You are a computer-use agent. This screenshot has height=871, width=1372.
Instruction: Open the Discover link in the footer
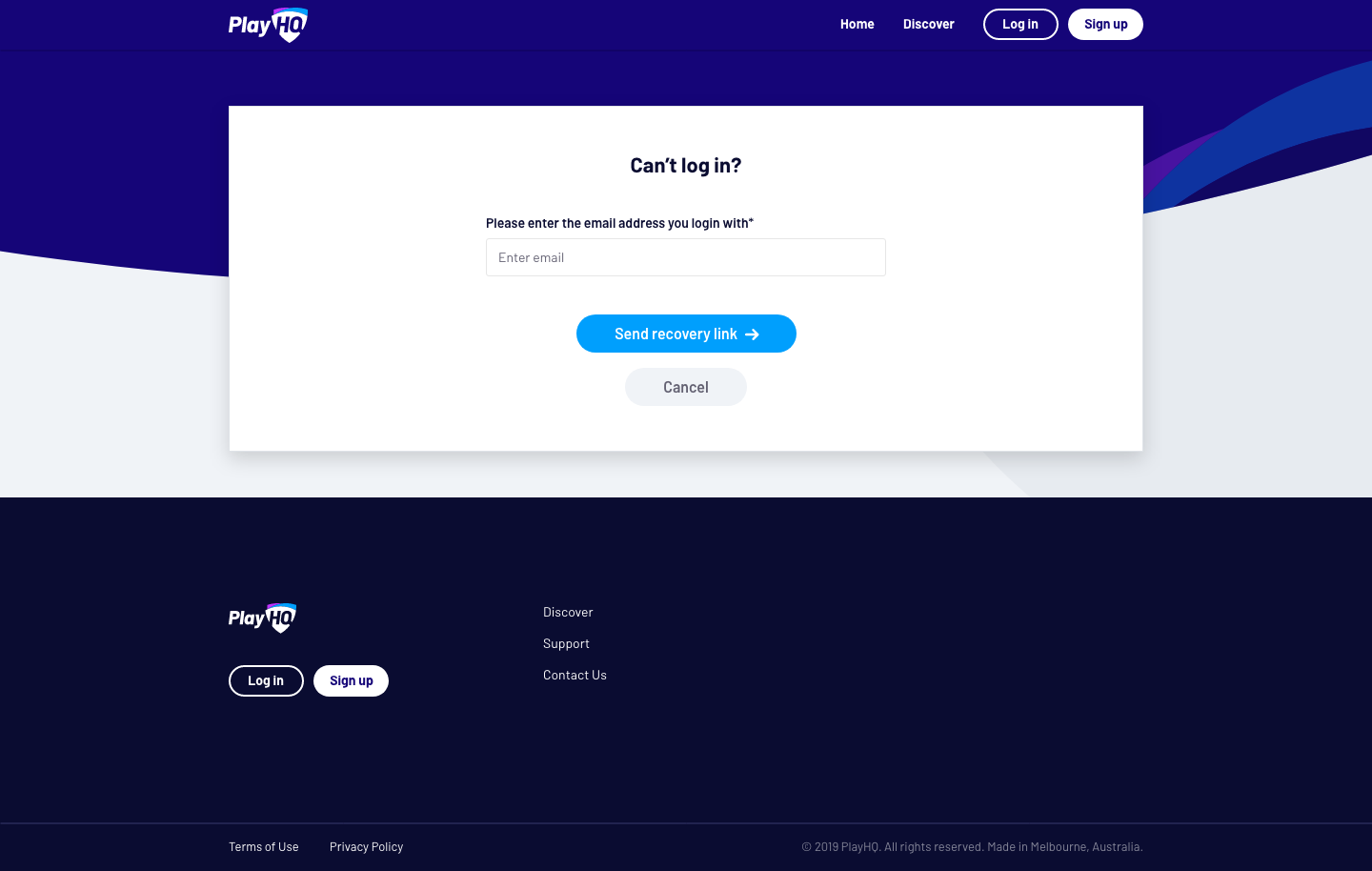click(568, 612)
